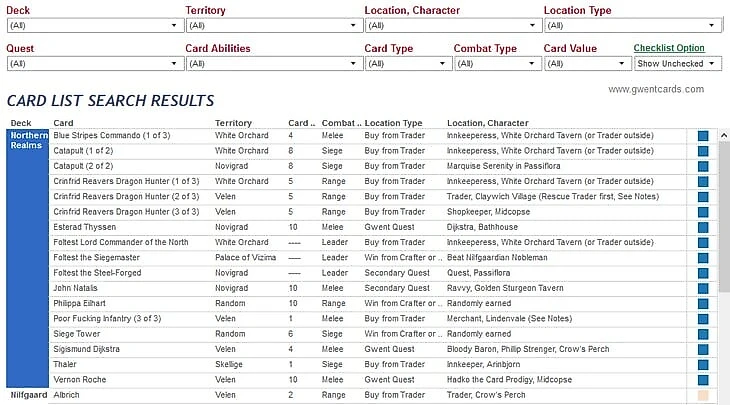The image size is (730, 405).
Task: Click blue square beside Foltest the Siegemaster
Action: [703, 257]
